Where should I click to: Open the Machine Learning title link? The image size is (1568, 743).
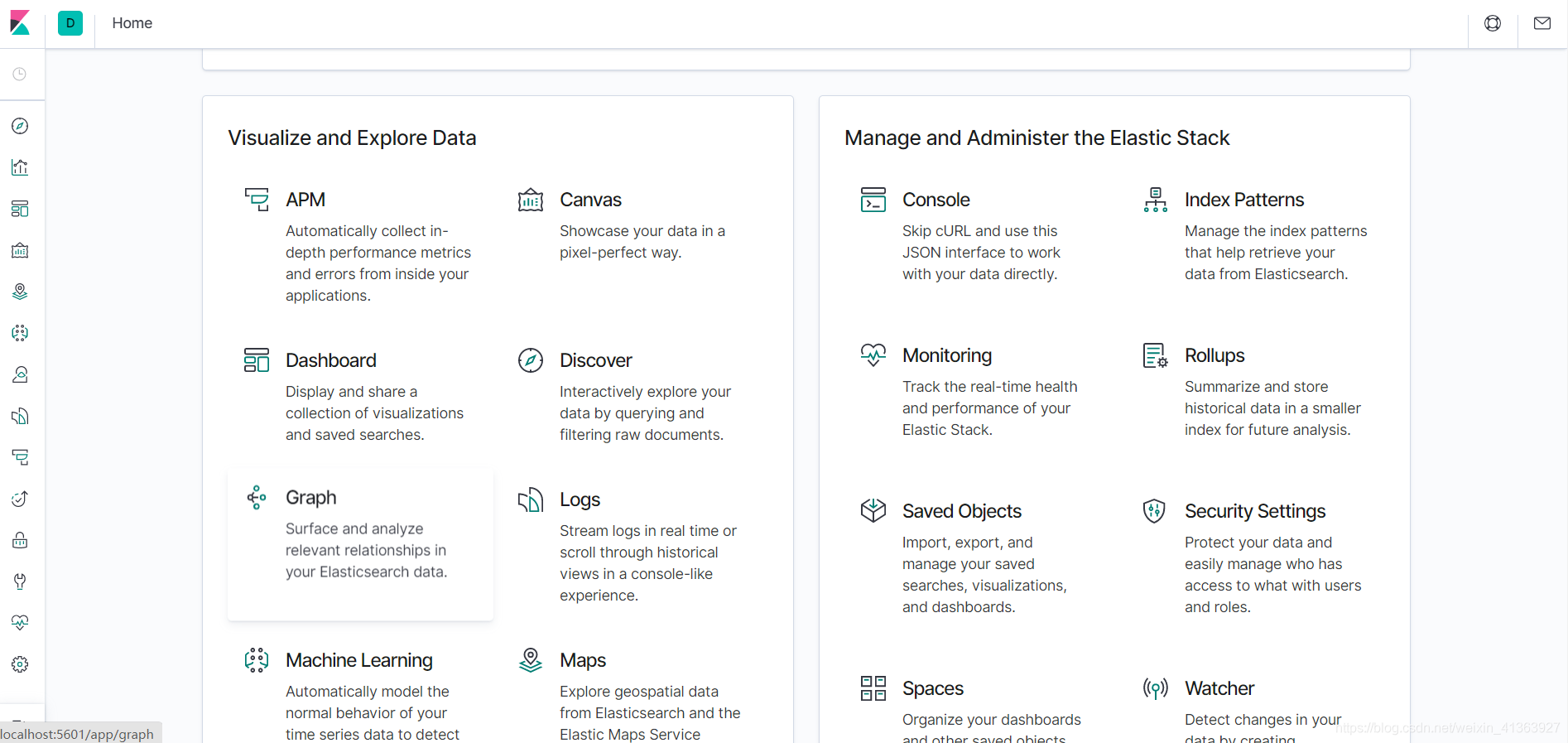click(359, 660)
